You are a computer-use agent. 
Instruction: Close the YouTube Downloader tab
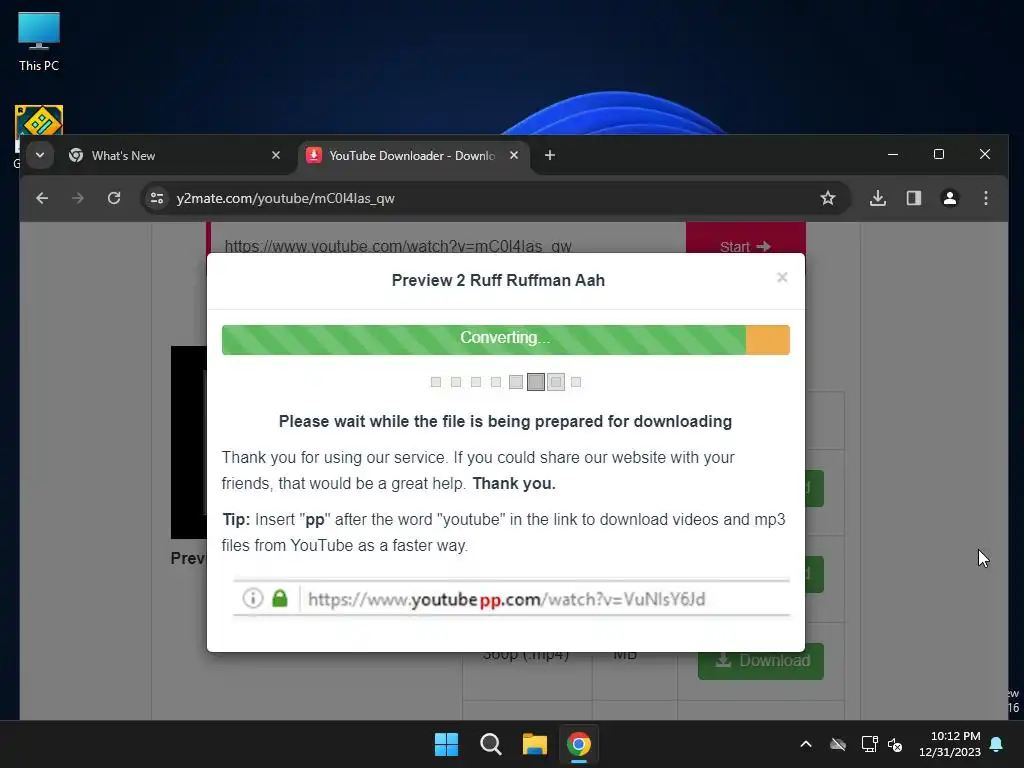coord(514,155)
